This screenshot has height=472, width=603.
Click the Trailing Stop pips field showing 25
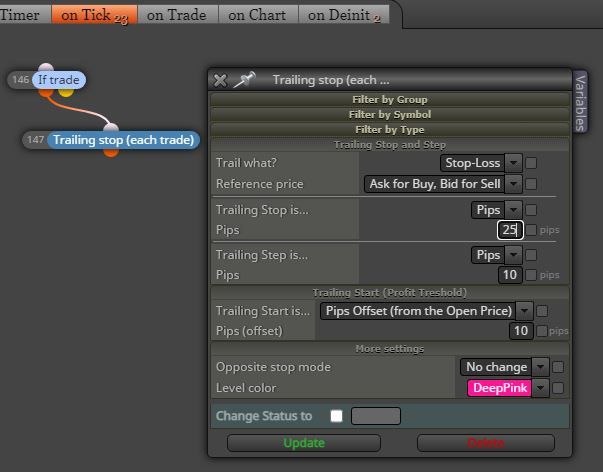(510, 230)
